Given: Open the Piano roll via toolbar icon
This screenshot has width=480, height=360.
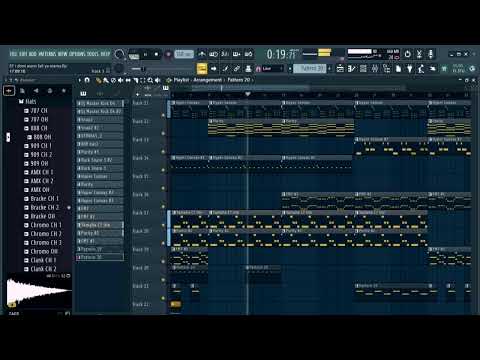Looking at the screenshot, I should pyautogui.click(x=352, y=69).
